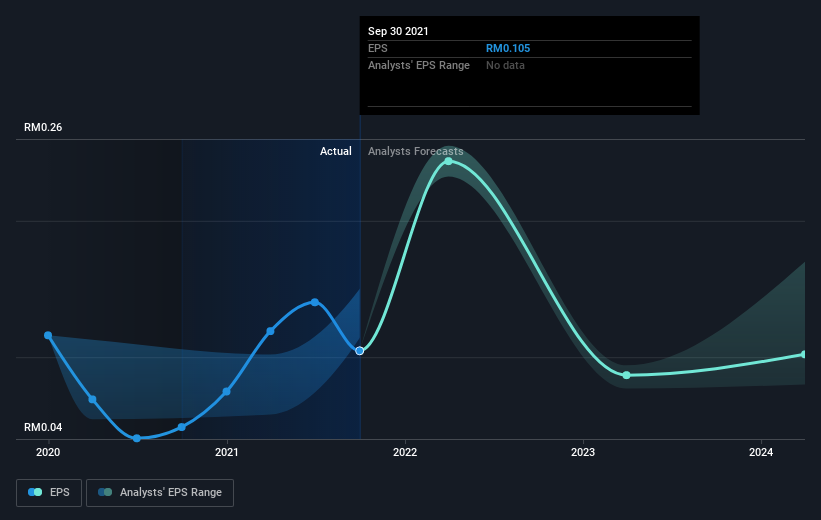Click the 2021 x-axis year label
821x520 pixels.
227,452
